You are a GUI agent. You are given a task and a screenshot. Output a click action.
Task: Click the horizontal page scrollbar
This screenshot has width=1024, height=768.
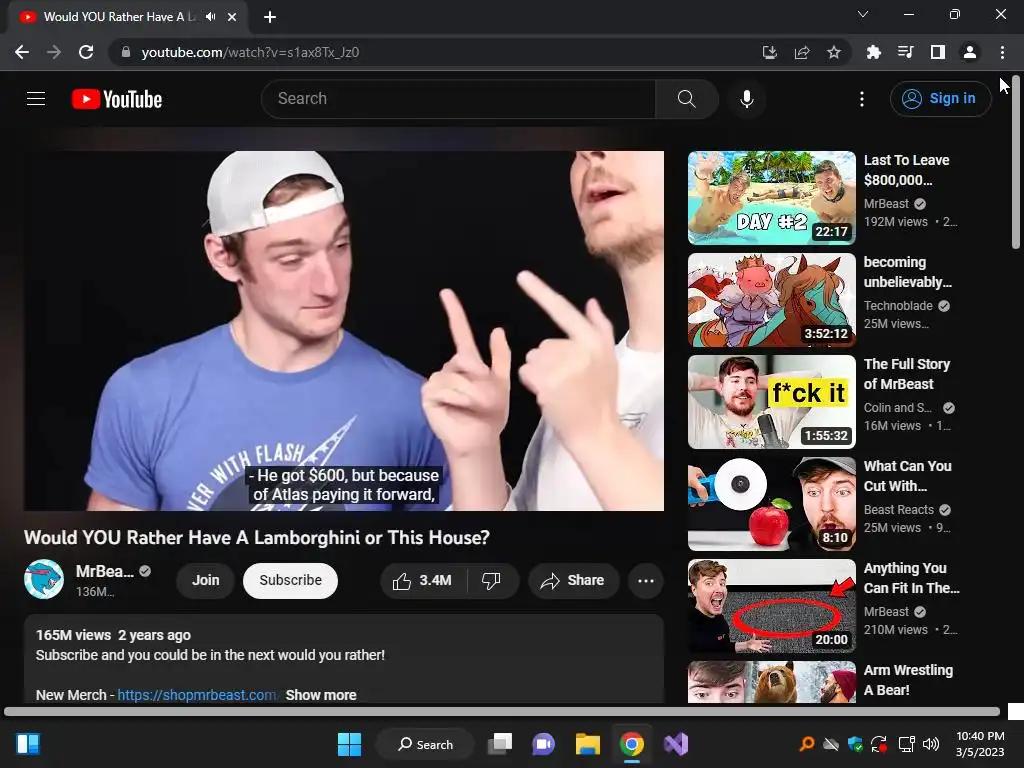[502, 712]
